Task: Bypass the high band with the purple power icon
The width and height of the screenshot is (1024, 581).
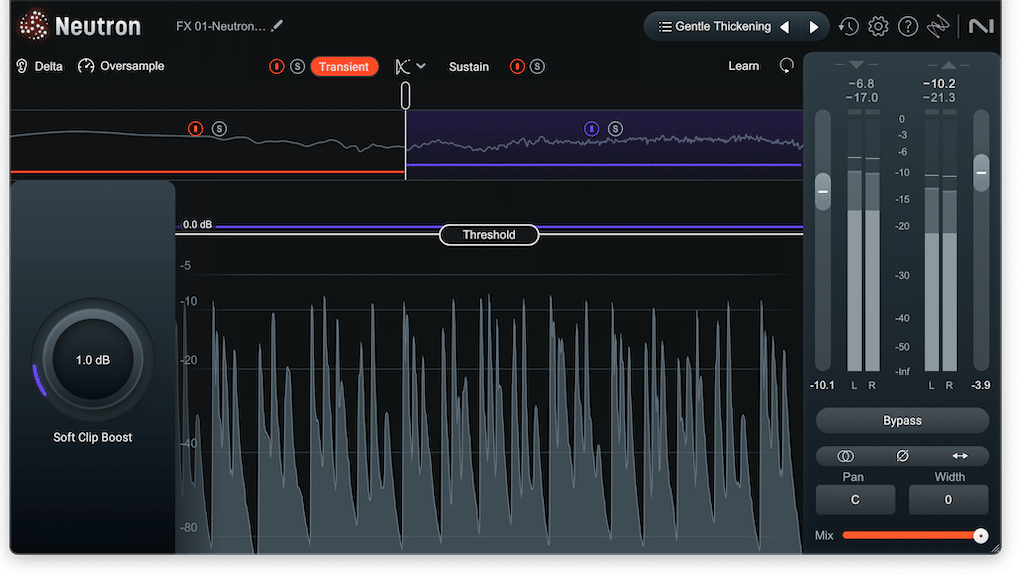Action: click(x=591, y=129)
